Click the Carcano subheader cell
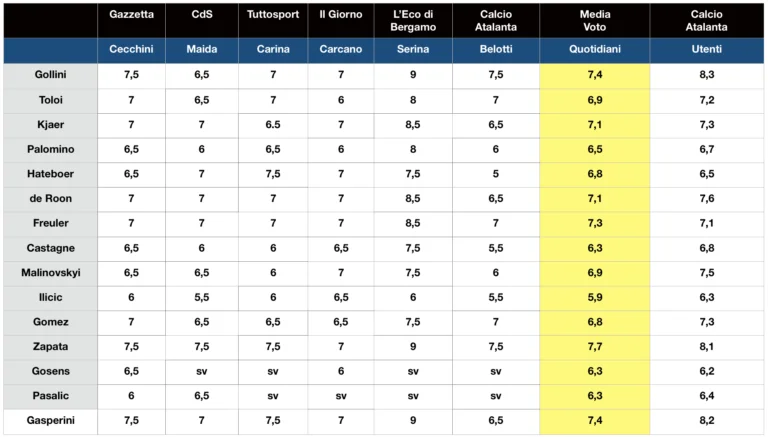Image resolution: width=768 pixels, height=437 pixels. pyautogui.click(x=341, y=49)
